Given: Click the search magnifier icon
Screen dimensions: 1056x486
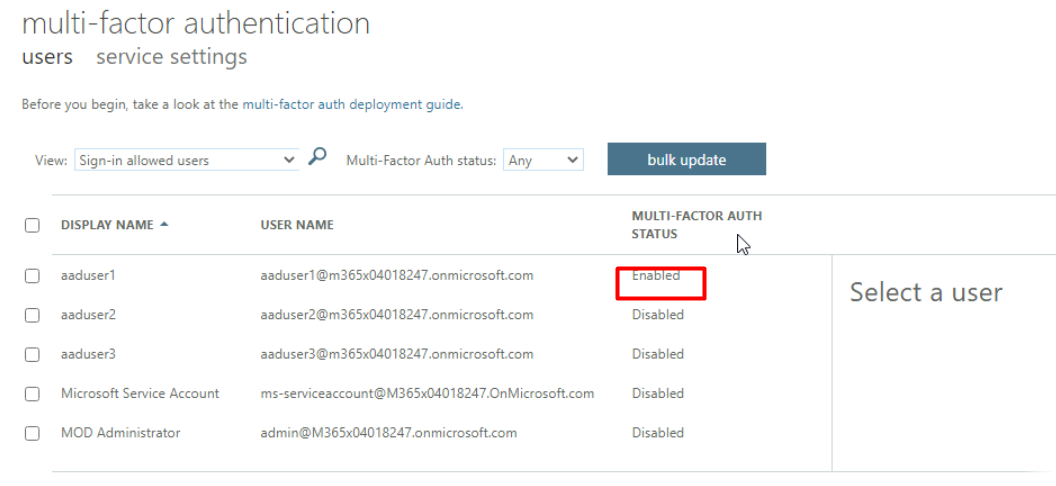Looking at the screenshot, I should click(317, 157).
